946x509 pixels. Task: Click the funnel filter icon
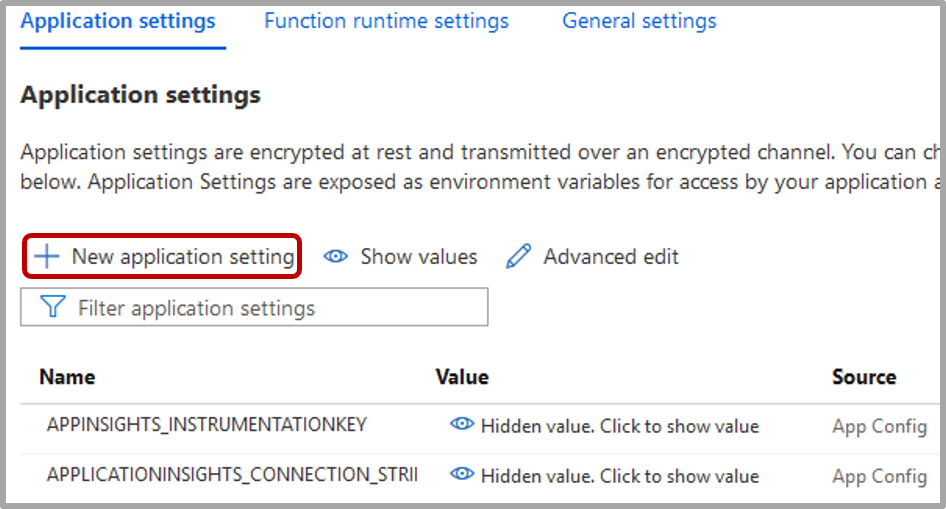pos(52,308)
